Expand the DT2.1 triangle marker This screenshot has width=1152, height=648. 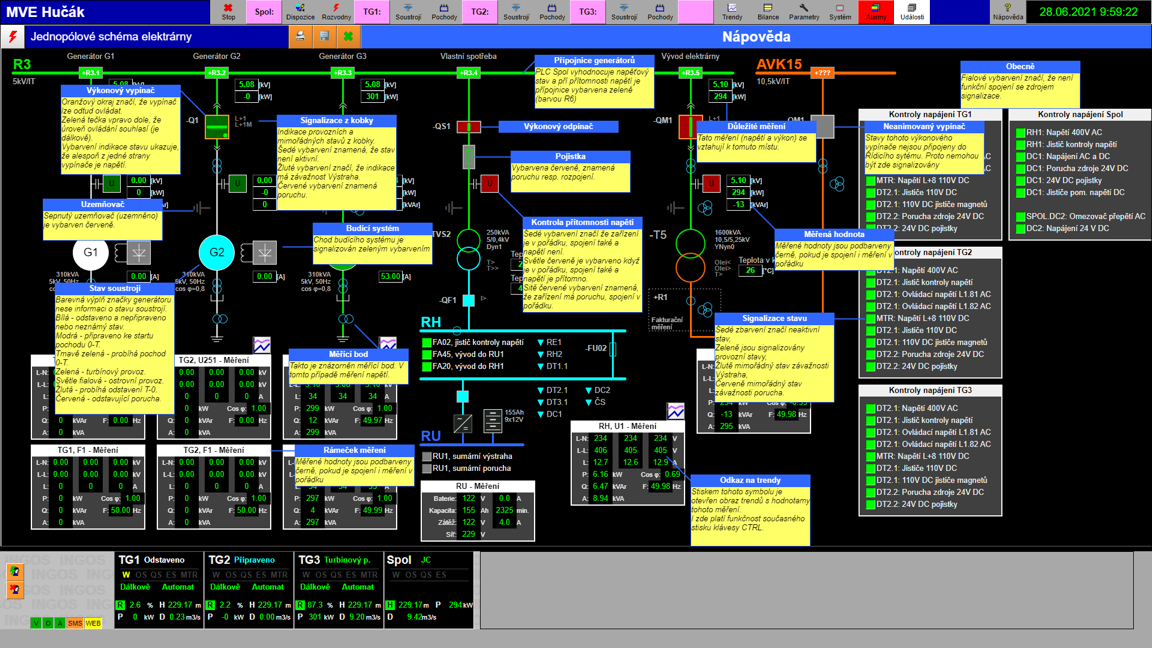541,391
